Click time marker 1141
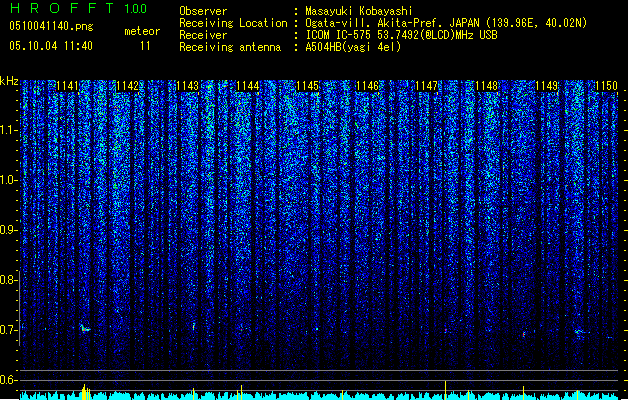The height and width of the screenshot is (400, 629). (67, 86)
